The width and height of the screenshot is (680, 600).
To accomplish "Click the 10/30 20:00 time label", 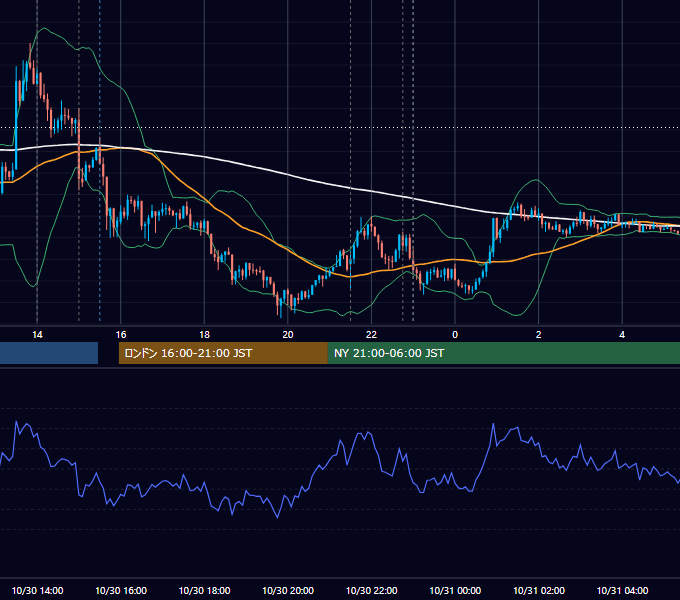I will point(288,590).
